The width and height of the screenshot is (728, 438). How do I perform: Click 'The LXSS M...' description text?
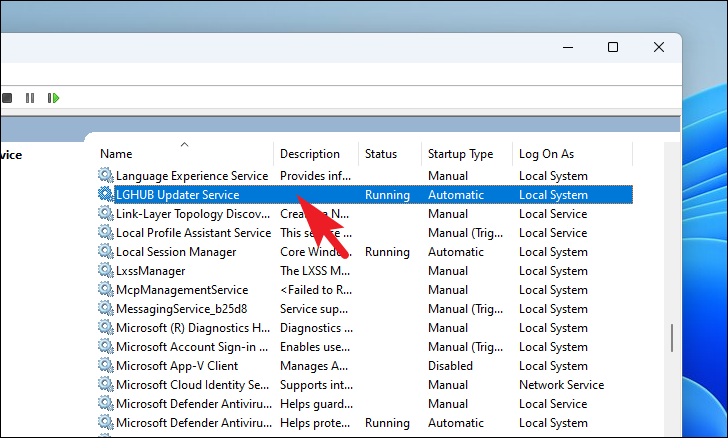pyautogui.click(x=315, y=271)
